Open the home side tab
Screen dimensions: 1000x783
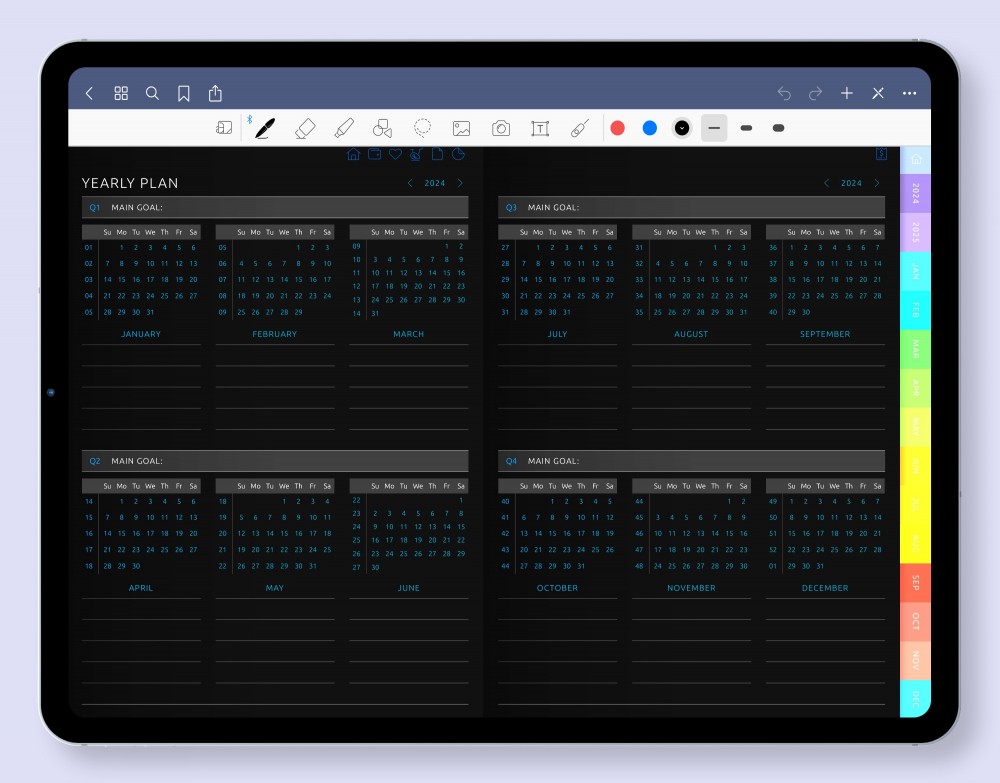(x=916, y=159)
